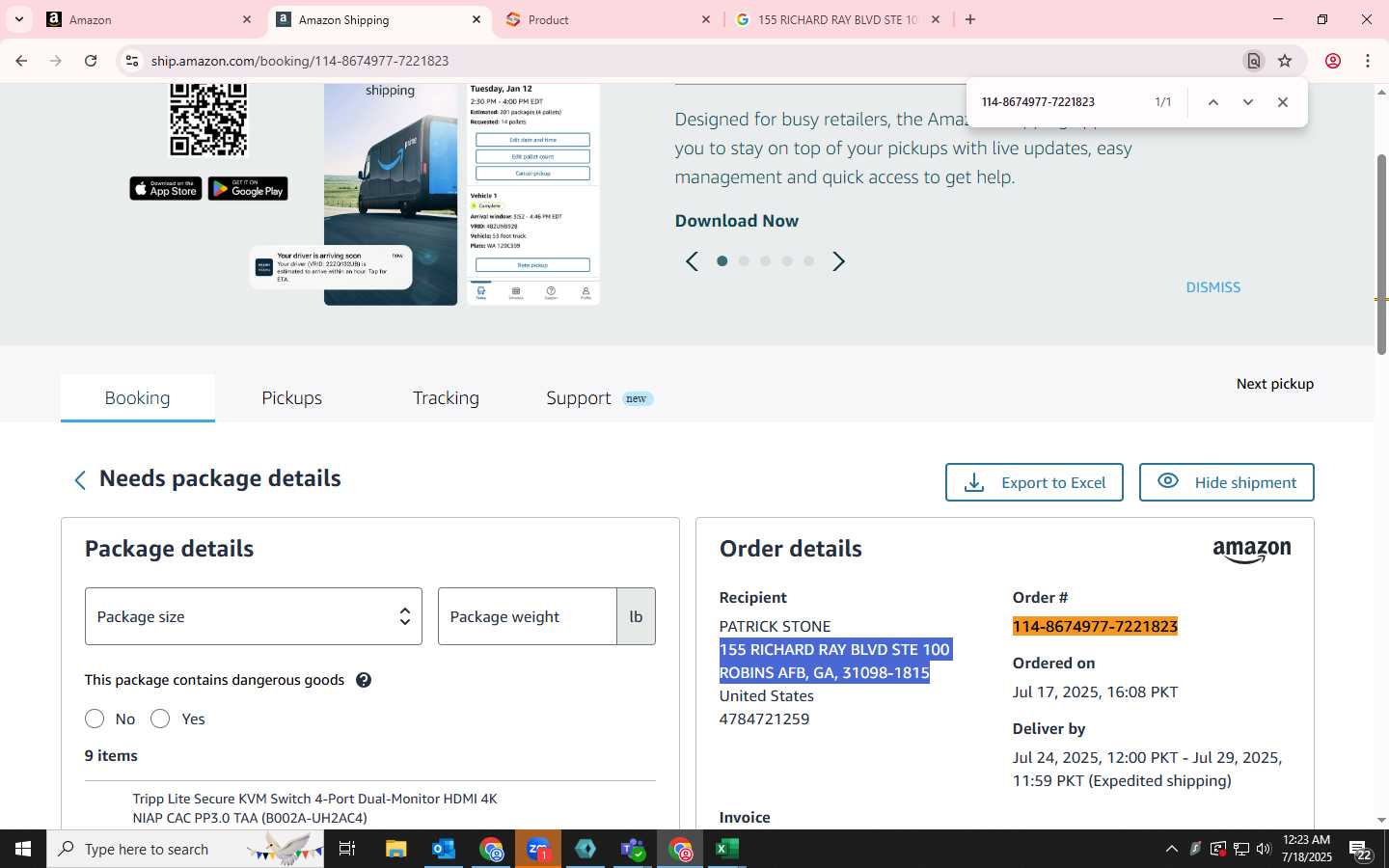Switch to the 155 RICHARD RAY BLVD Google tab
The height and width of the screenshot is (868, 1389).
[837, 19]
